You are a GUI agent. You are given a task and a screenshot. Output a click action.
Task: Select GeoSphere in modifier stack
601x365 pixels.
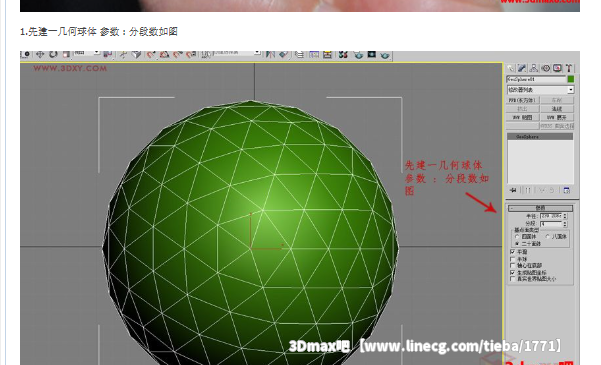[540, 136]
